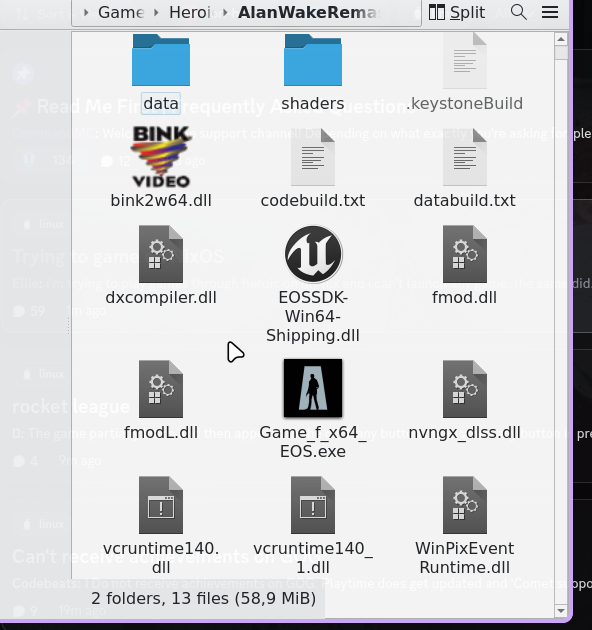Open the hamburger menu
The width and height of the screenshot is (592, 630).
click(550, 12)
